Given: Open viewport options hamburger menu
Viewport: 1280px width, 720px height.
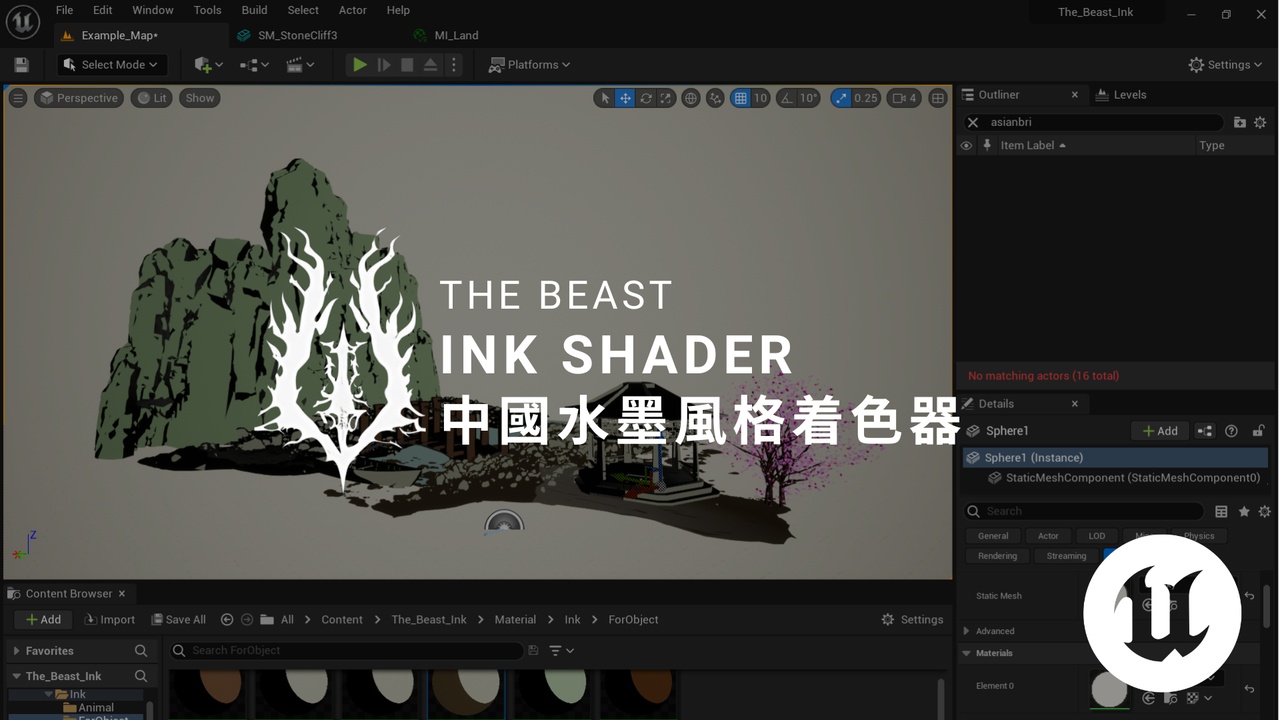Looking at the screenshot, I should tap(17, 98).
